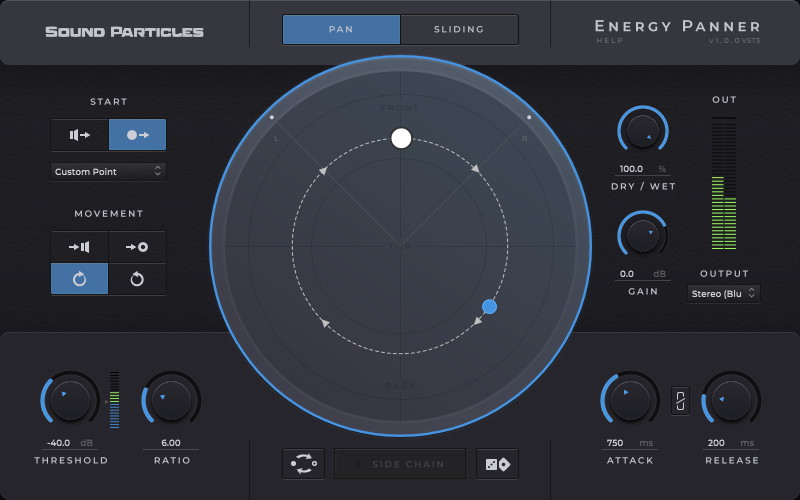Image resolution: width=800 pixels, height=500 pixels.
Task: Toggle the SIDE CHAIN button
Action: pyautogui.click(x=400, y=464)
